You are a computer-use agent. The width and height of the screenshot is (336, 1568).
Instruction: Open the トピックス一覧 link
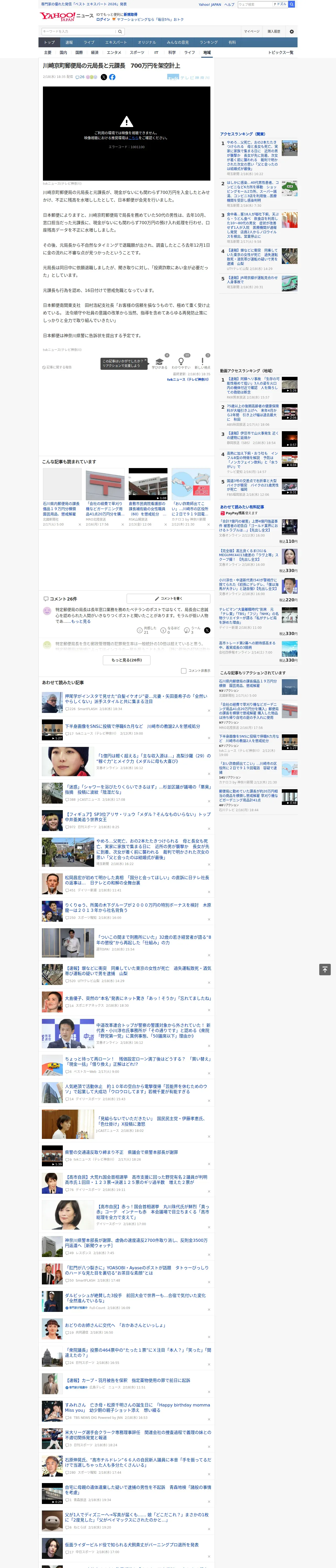pos(281,52)
